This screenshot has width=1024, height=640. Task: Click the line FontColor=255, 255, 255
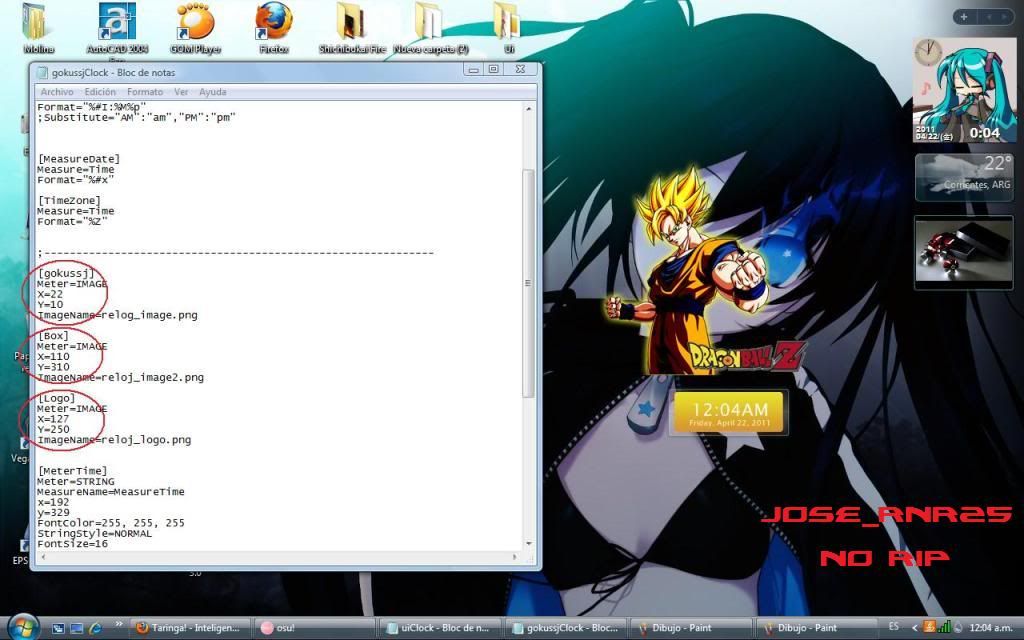pyautogui.click(x=111, y=523)
